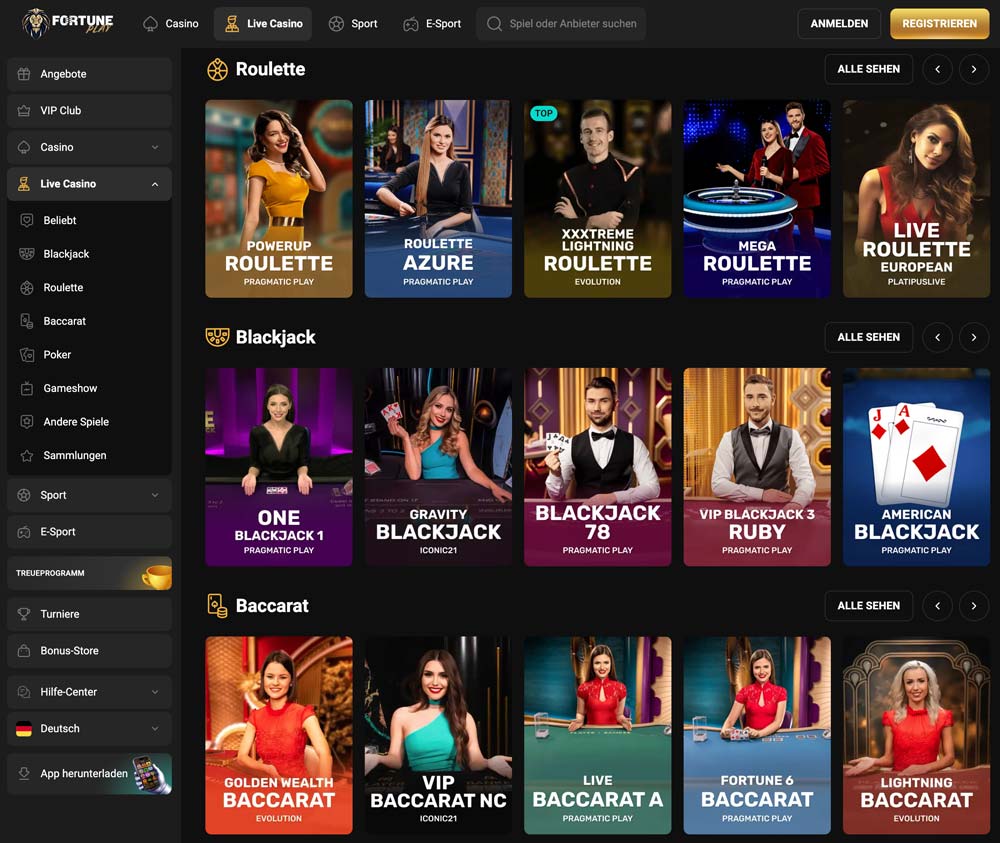1000x843 pixels.
Task: Click the search magnifier icon
Action: 494,24
